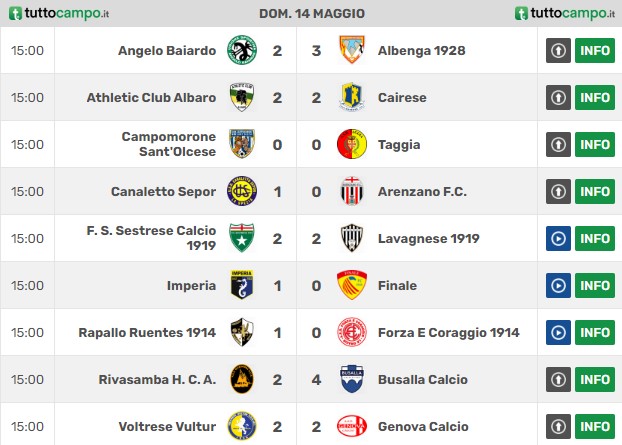Play video for Rapallo Ruentes vs Forza E Coraggio

558,332
